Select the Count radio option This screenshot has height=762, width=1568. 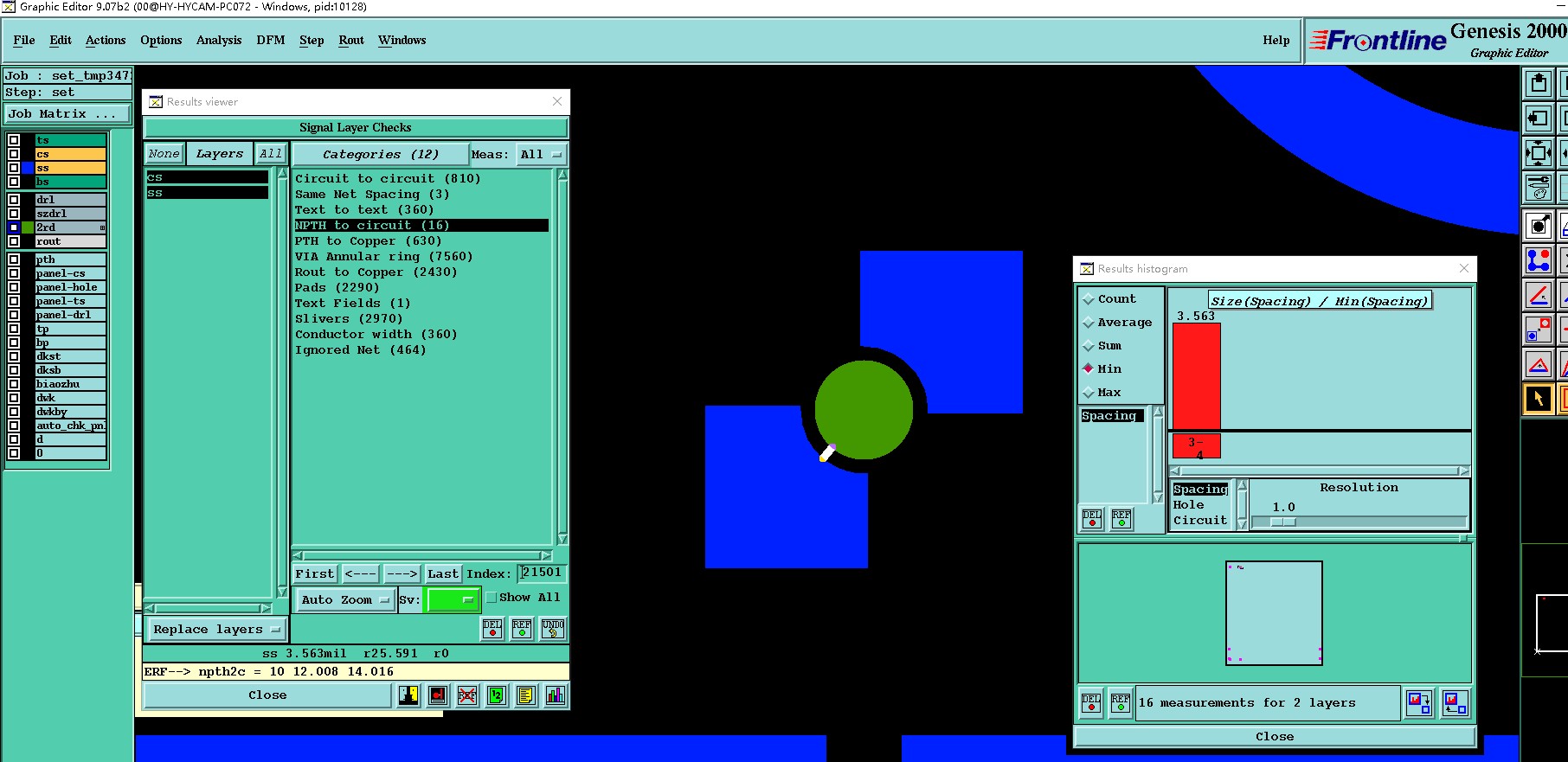tap(1089, 299)
